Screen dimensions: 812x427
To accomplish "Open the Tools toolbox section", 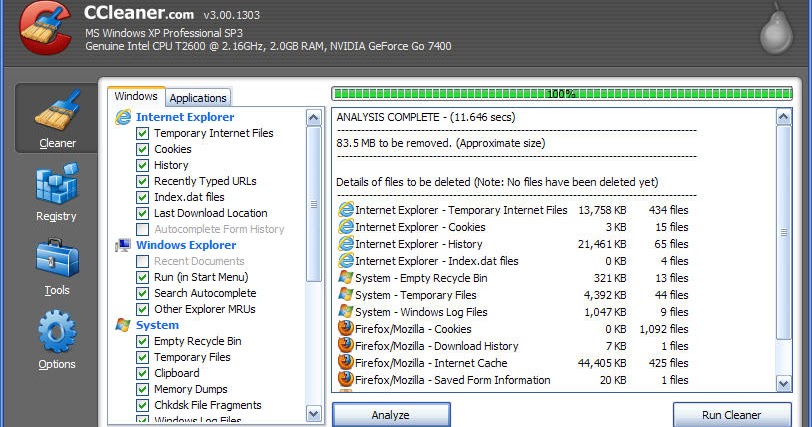I will [x=56, y=267].
